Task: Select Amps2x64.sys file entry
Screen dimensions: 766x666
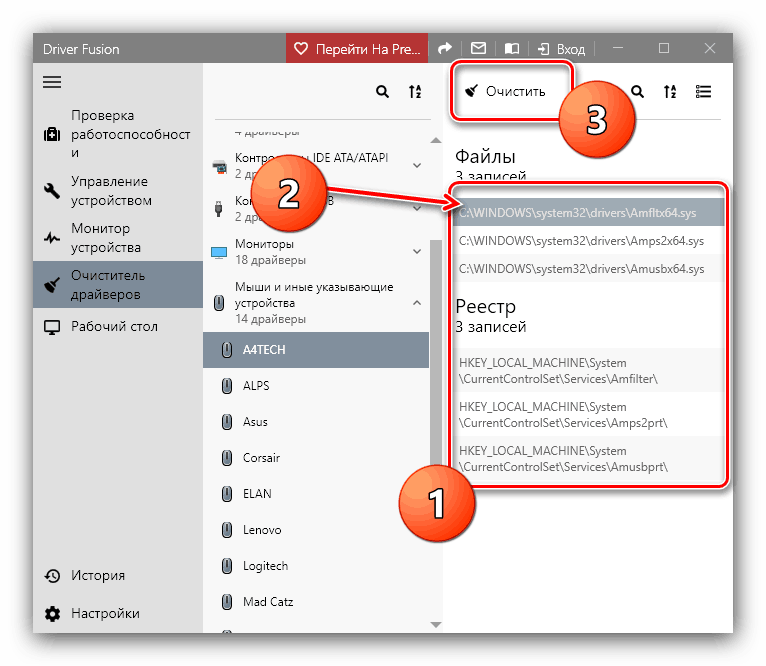Action: 588,241
